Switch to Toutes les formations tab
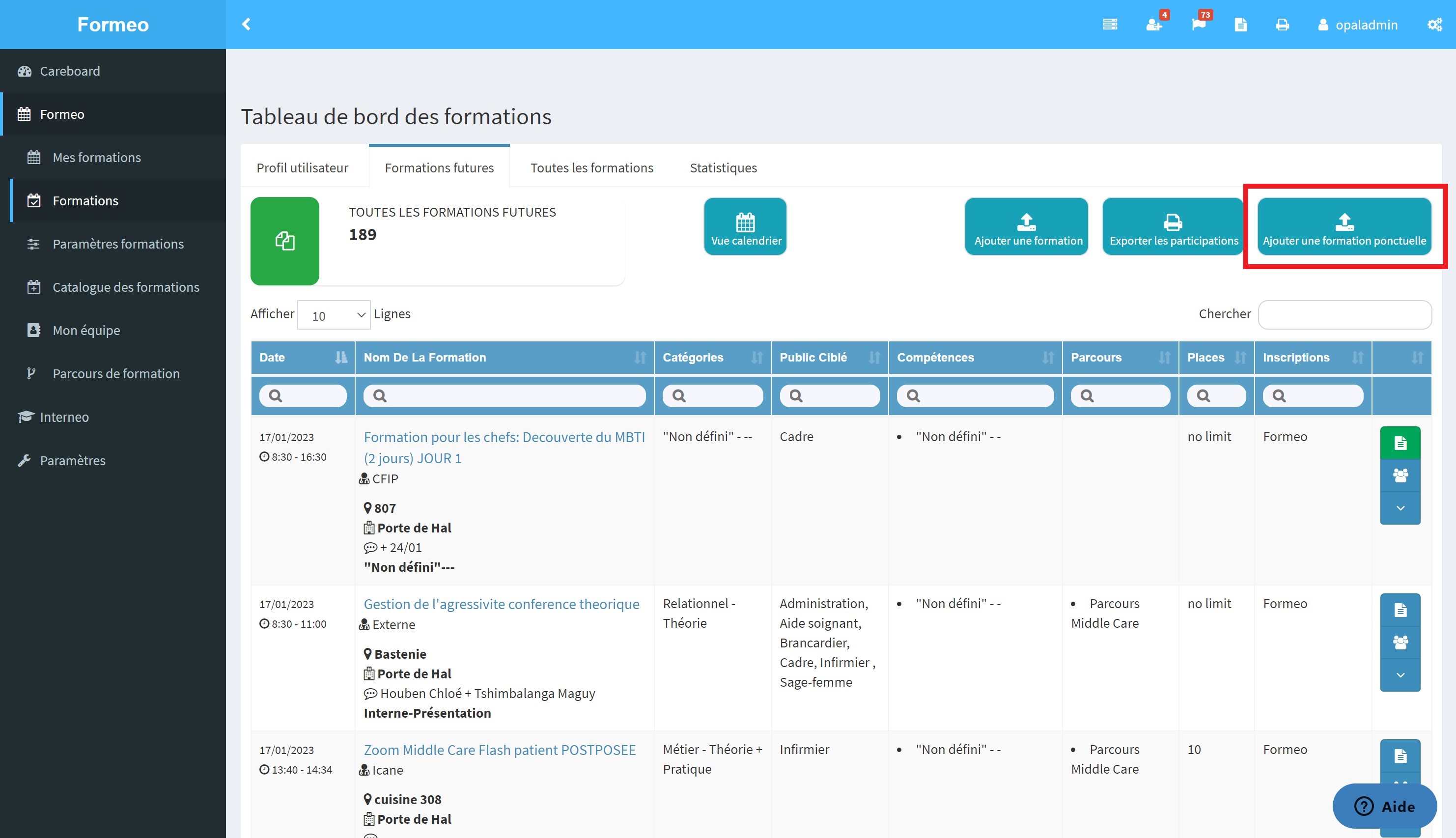Viewport: 1456px width, 838px height. [591, 168]
